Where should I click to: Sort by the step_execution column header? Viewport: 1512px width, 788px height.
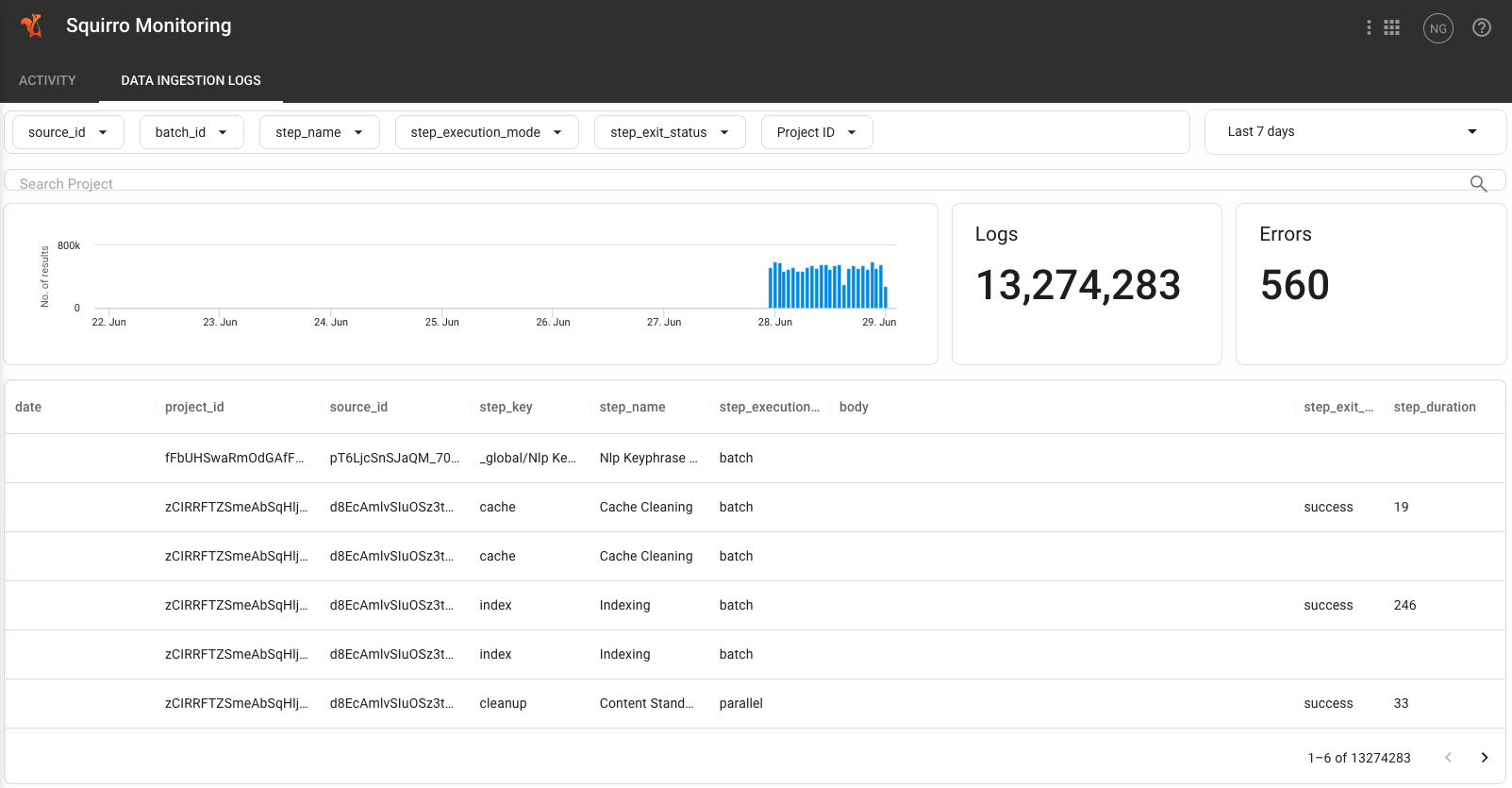(x=769, y=407)
